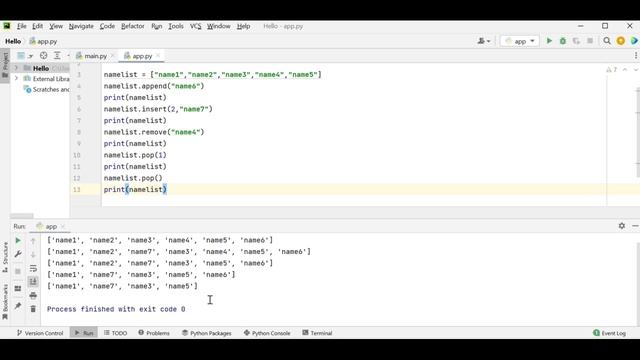
Task: Select the app.py editor tab
Action: coord(138,56)
